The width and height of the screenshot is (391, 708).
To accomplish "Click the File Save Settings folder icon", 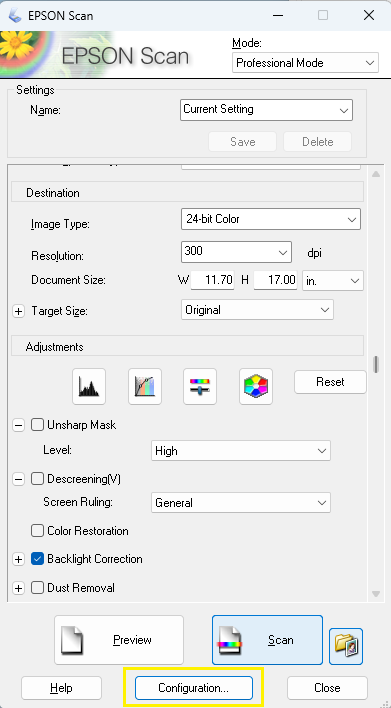I will [346, 646].
